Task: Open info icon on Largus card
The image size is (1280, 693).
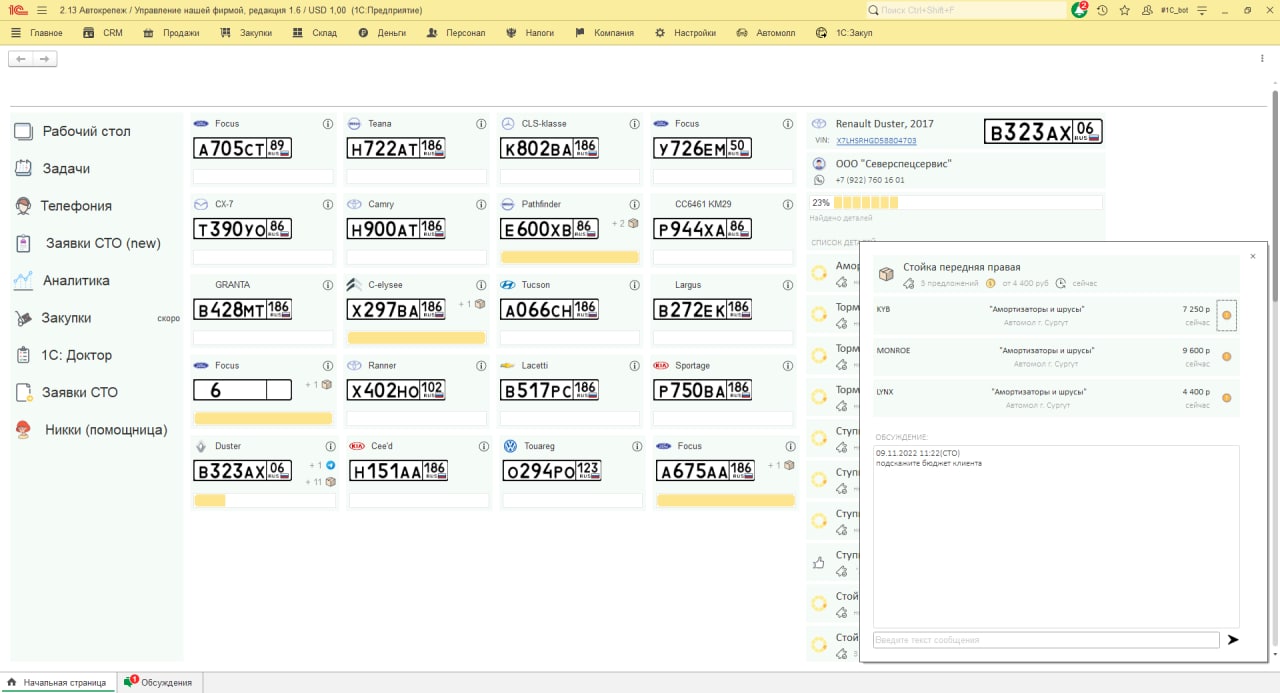Action: (788, 285)
